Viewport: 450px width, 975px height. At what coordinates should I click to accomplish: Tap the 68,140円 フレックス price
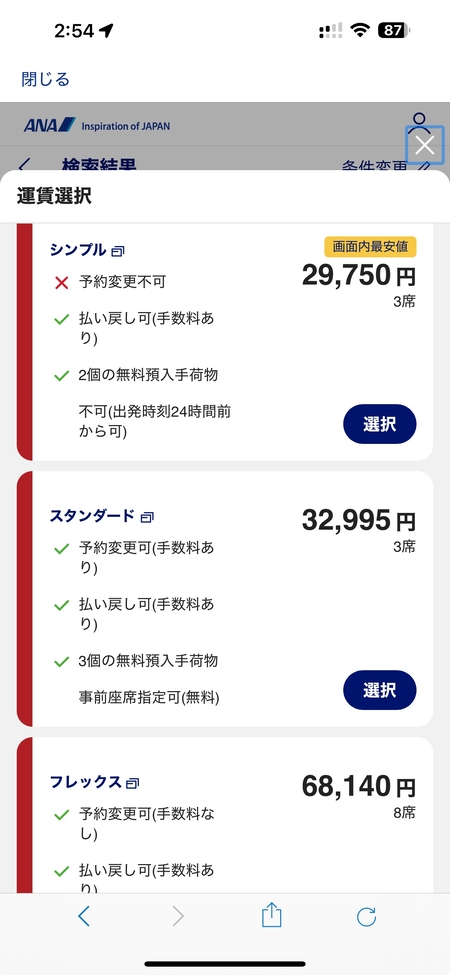point(359,787)
